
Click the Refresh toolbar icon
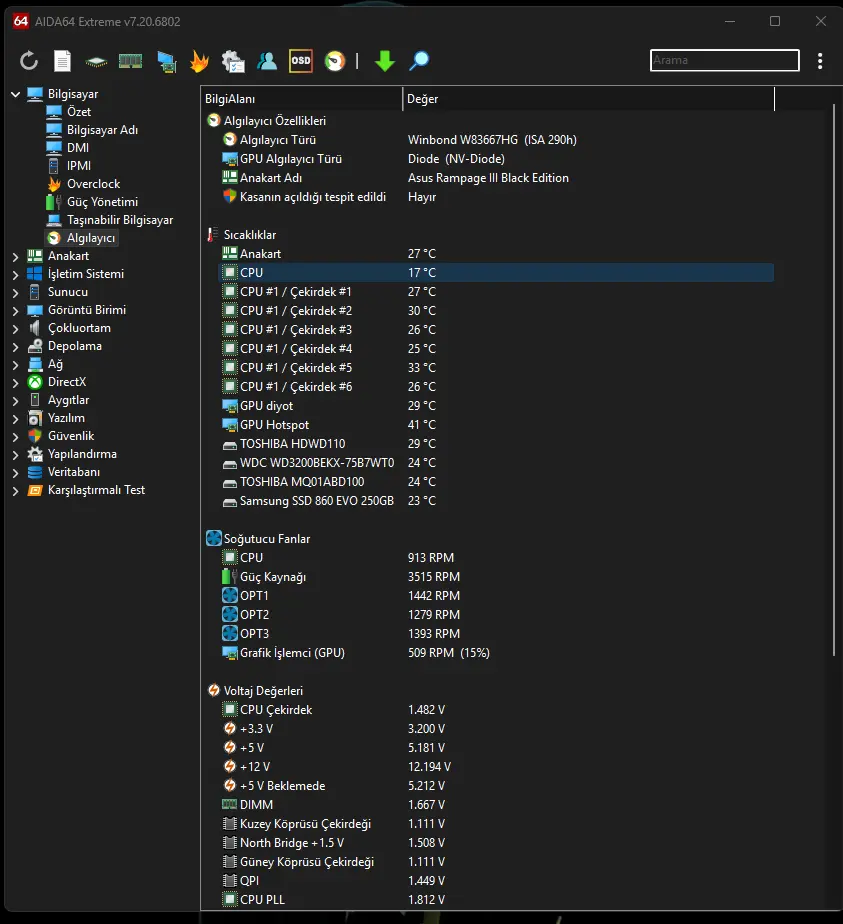point(28,61)
